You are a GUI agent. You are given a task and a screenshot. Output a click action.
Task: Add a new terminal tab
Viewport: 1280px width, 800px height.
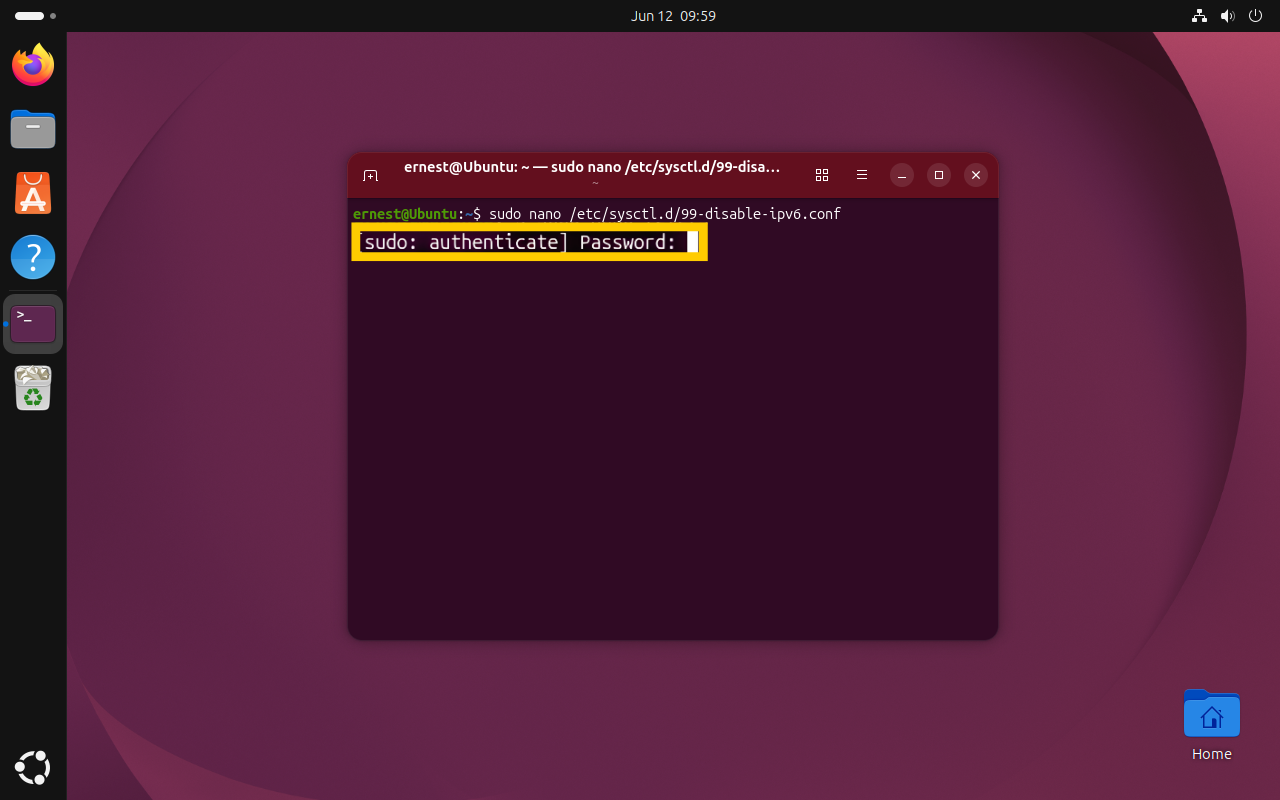[x=370, y=175]
